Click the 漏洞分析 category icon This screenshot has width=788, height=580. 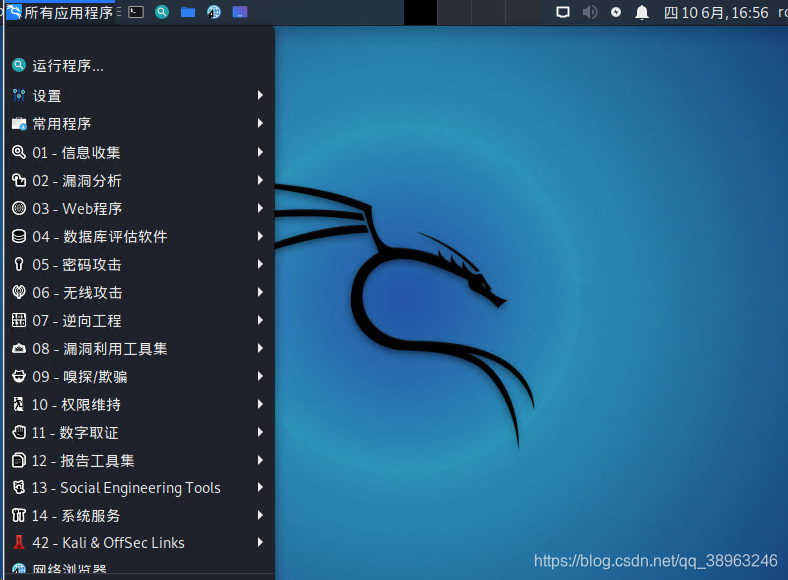point(19,180)
